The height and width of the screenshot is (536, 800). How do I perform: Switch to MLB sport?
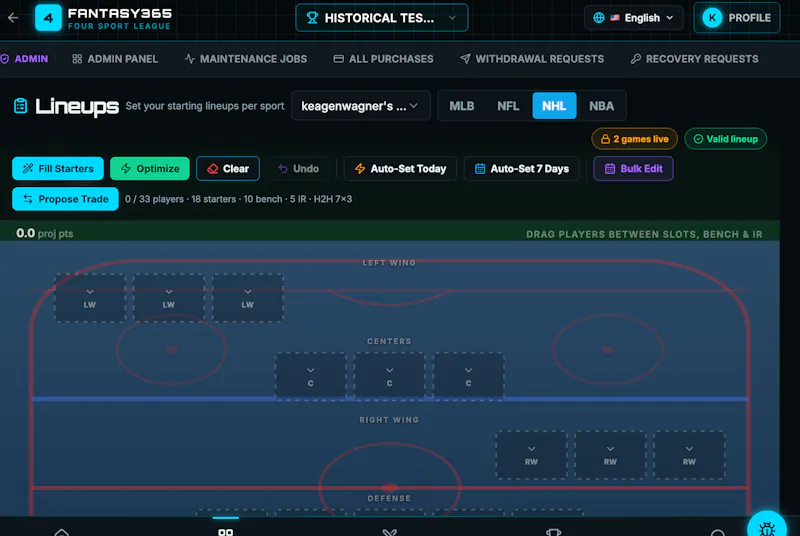coord(462,106)
